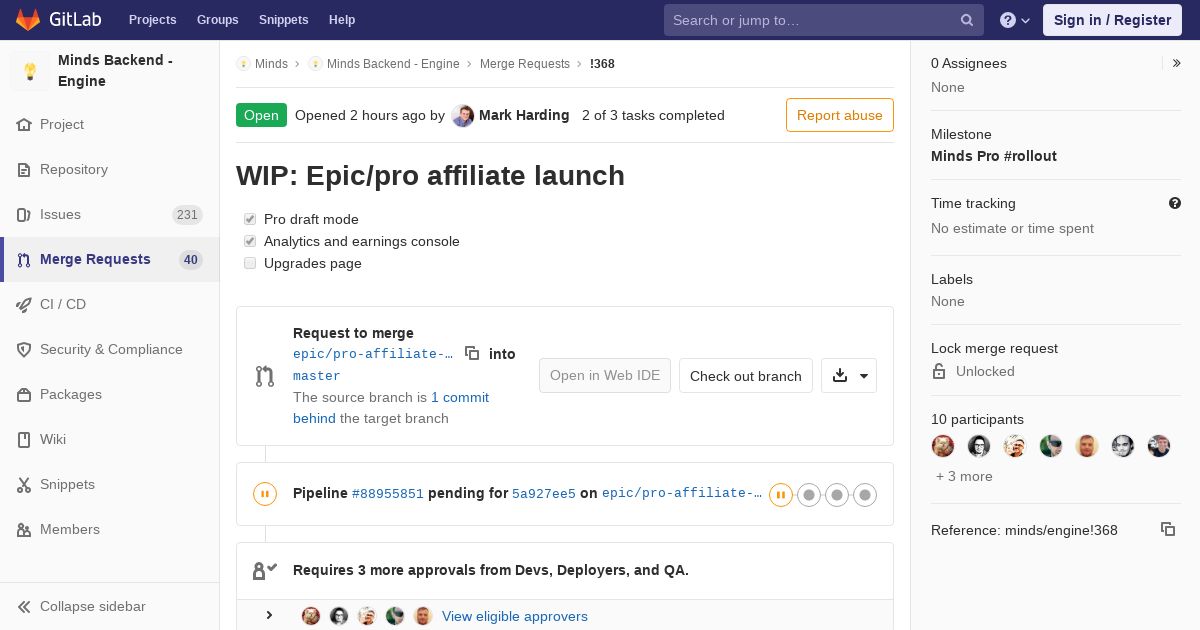Check the Upgrades page task
This screenshot has height=630, width=1200.
click(250, 263)
